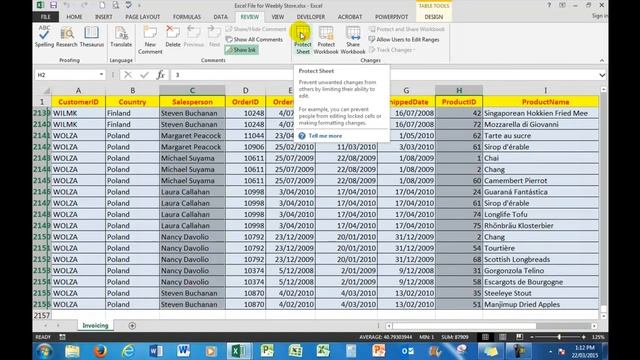Open Internet Explorer from the taskbar
640x360 pixels.
(128, 351)
